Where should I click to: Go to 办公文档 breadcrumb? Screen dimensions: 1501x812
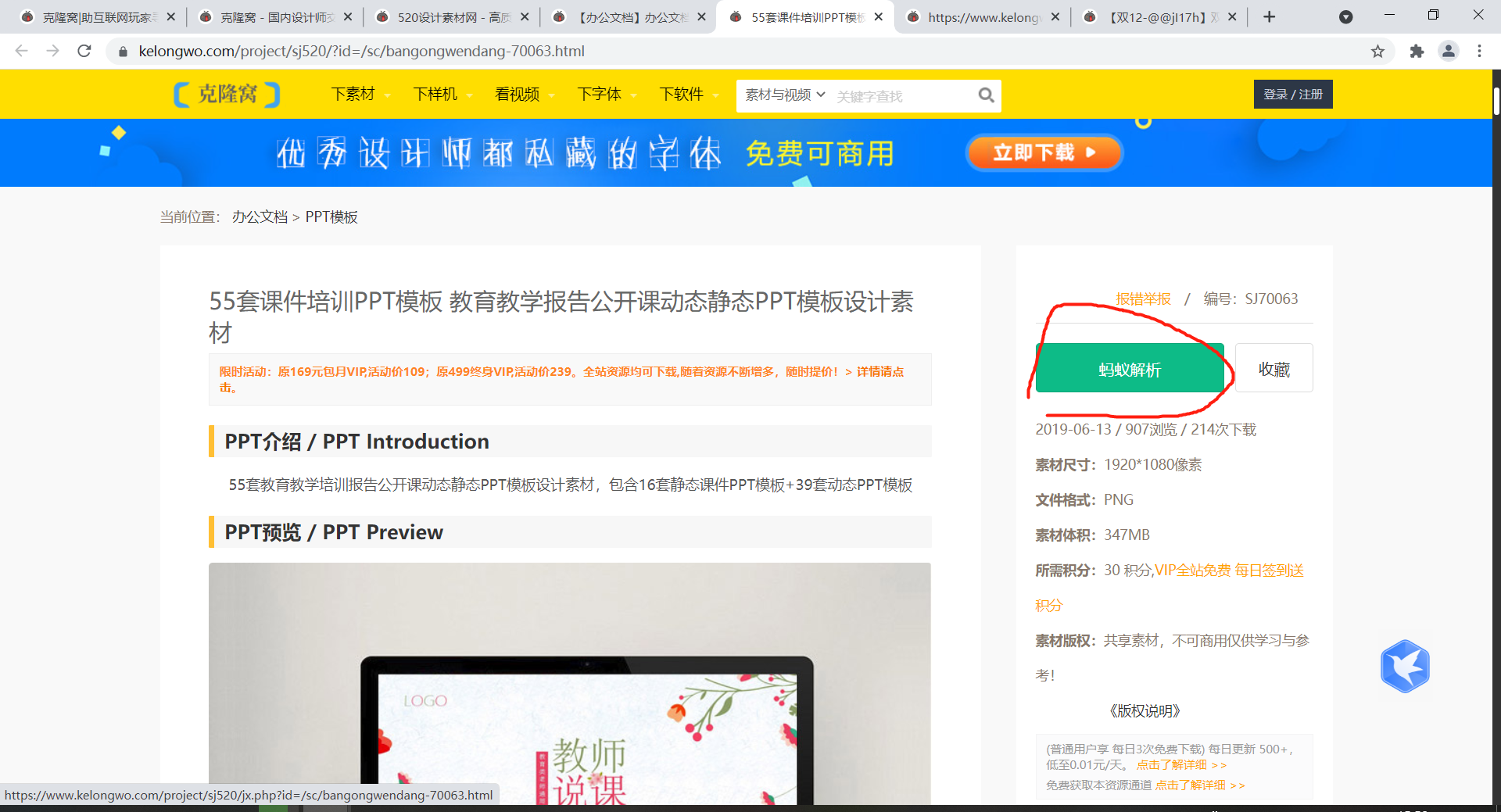pos(260,216)
